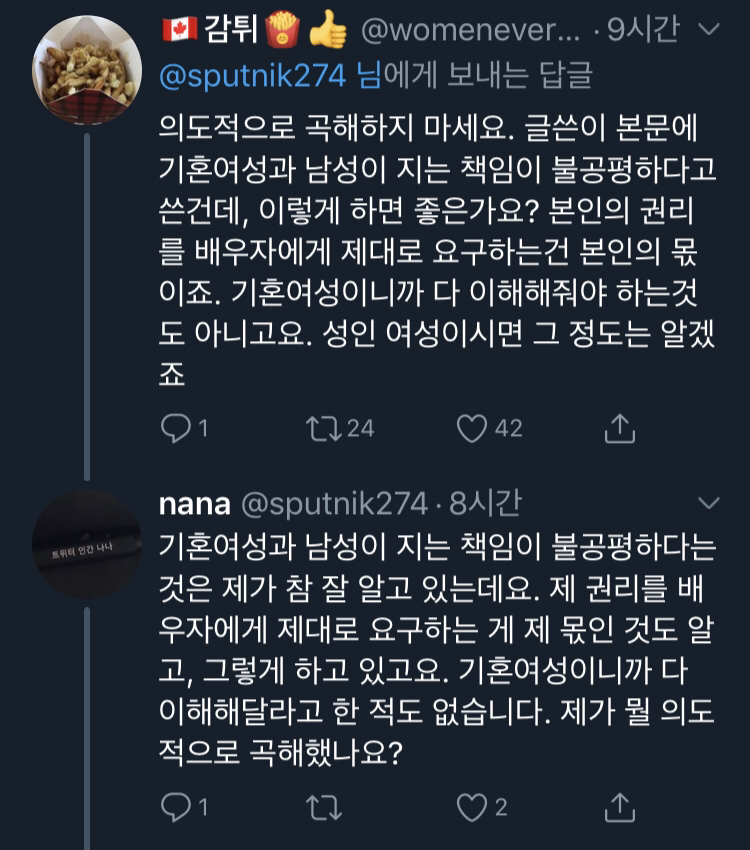Open nana's profile picture

(86, 544)
